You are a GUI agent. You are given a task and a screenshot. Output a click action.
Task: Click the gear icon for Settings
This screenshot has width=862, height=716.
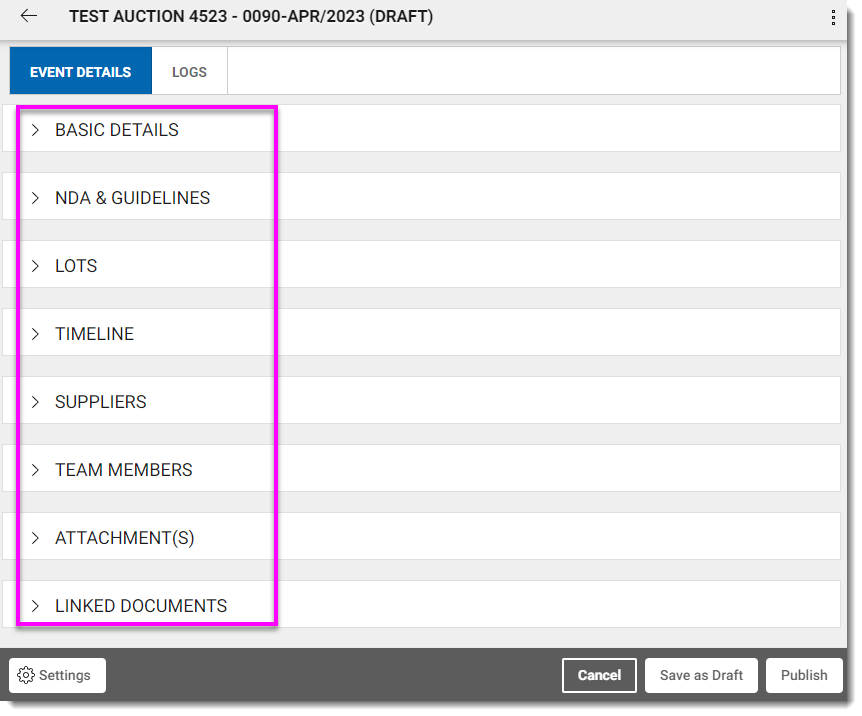tap(27, 675)
